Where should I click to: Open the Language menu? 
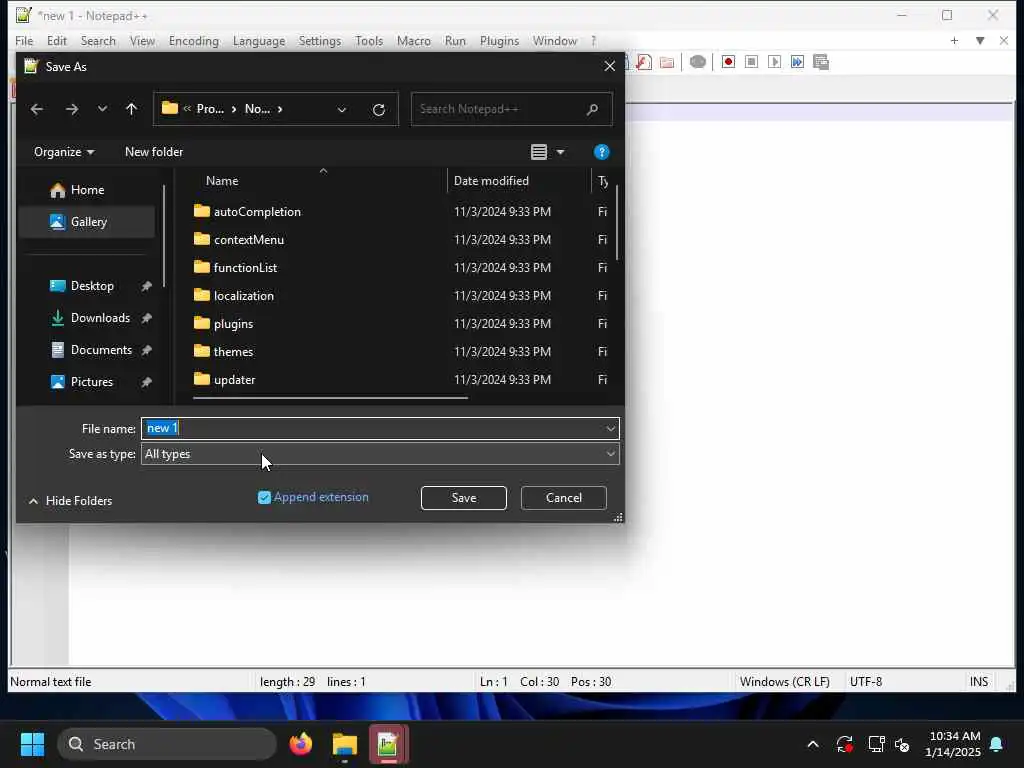click(x=259, y=40)
